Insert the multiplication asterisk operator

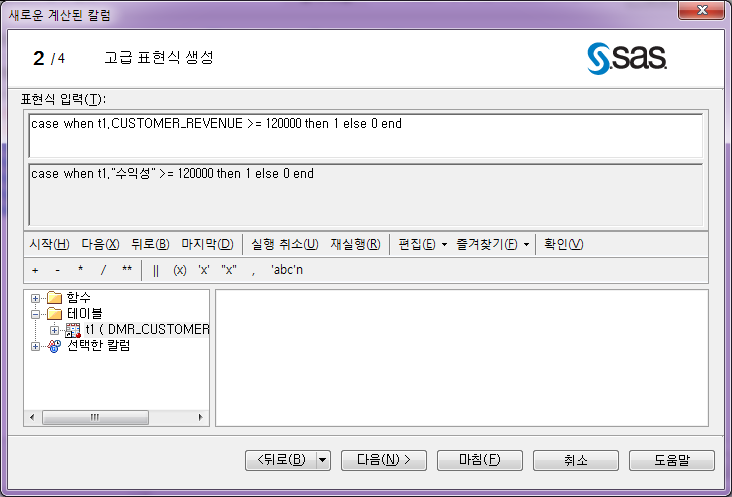click(x=80, y=269)
